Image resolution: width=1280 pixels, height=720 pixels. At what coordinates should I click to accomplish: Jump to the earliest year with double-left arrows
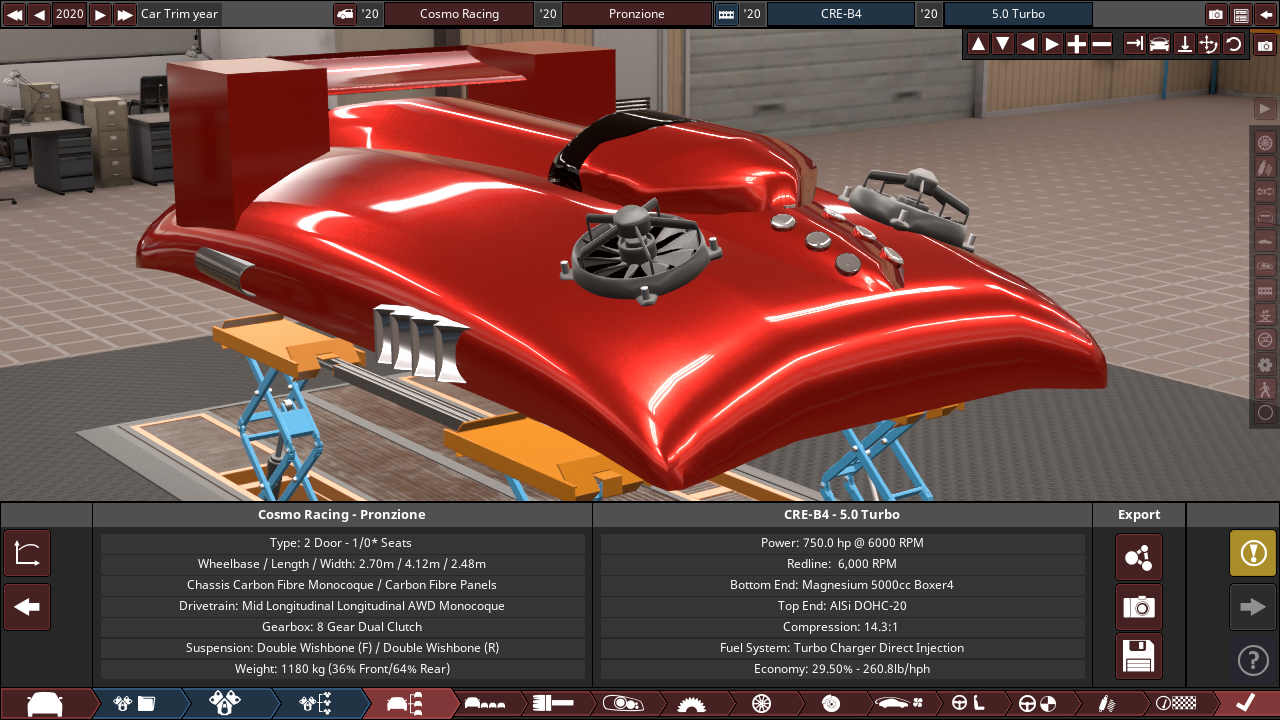coord(15,14)
